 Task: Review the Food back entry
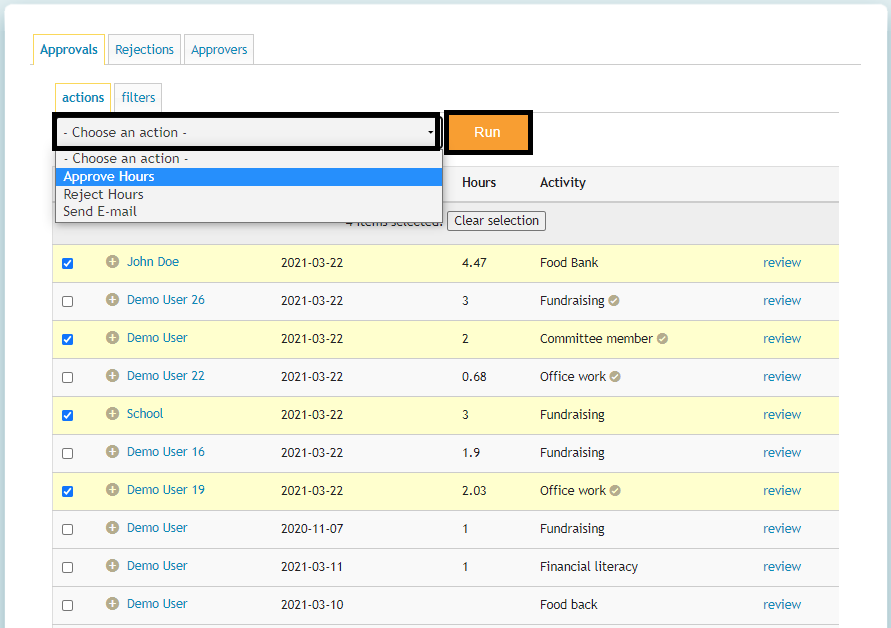(x=782, y=605)
